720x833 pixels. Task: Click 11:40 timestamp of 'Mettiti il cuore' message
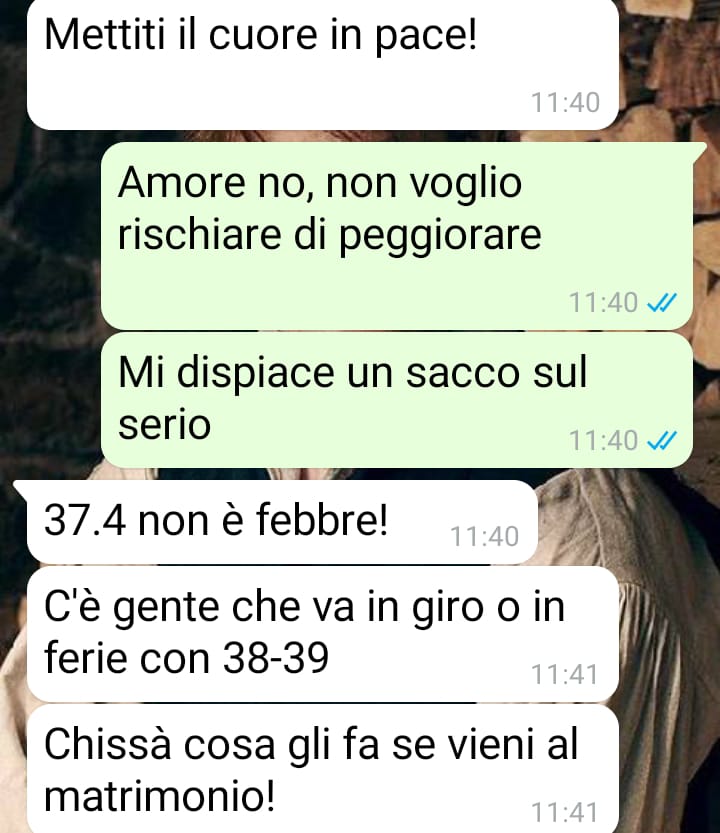tap(565, 103)
